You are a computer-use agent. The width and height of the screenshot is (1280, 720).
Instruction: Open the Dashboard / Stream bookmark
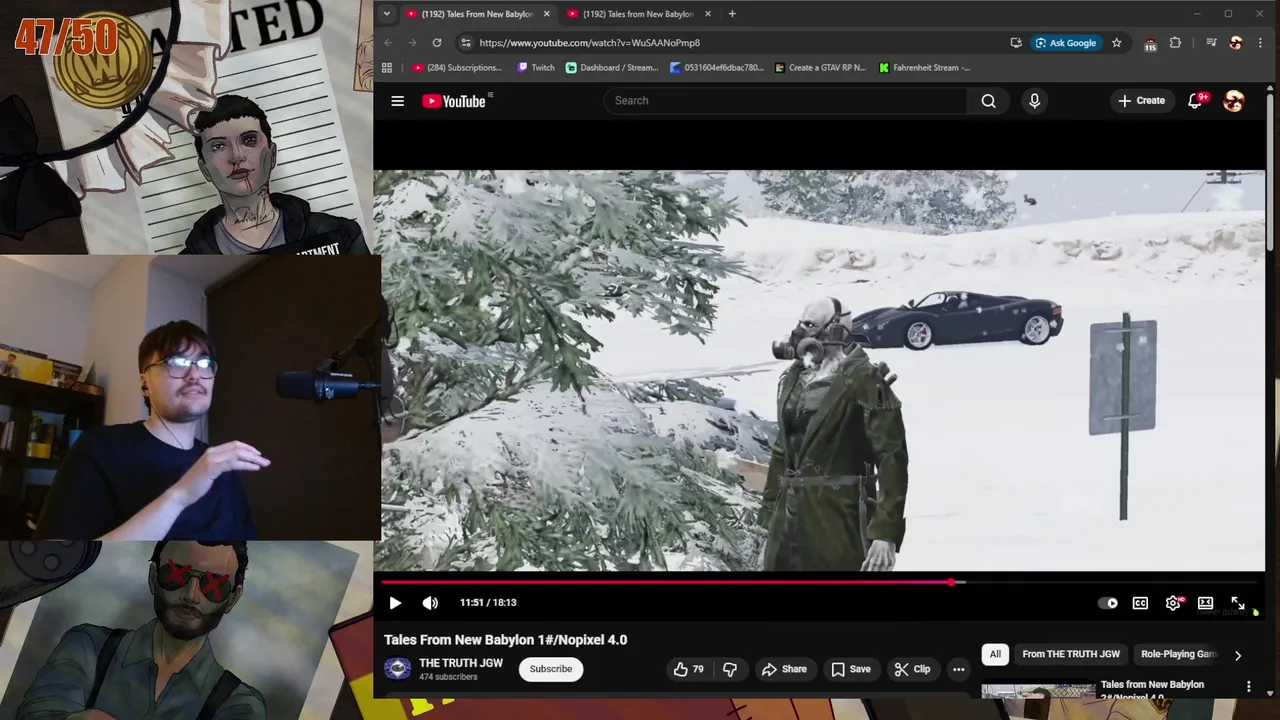612,68
